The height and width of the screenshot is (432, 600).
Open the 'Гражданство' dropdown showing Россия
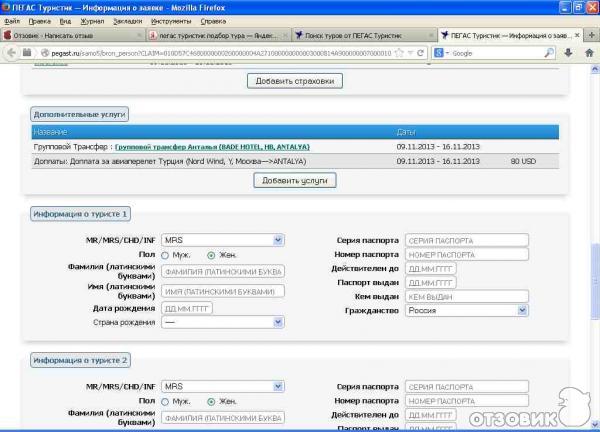point(466,311)
